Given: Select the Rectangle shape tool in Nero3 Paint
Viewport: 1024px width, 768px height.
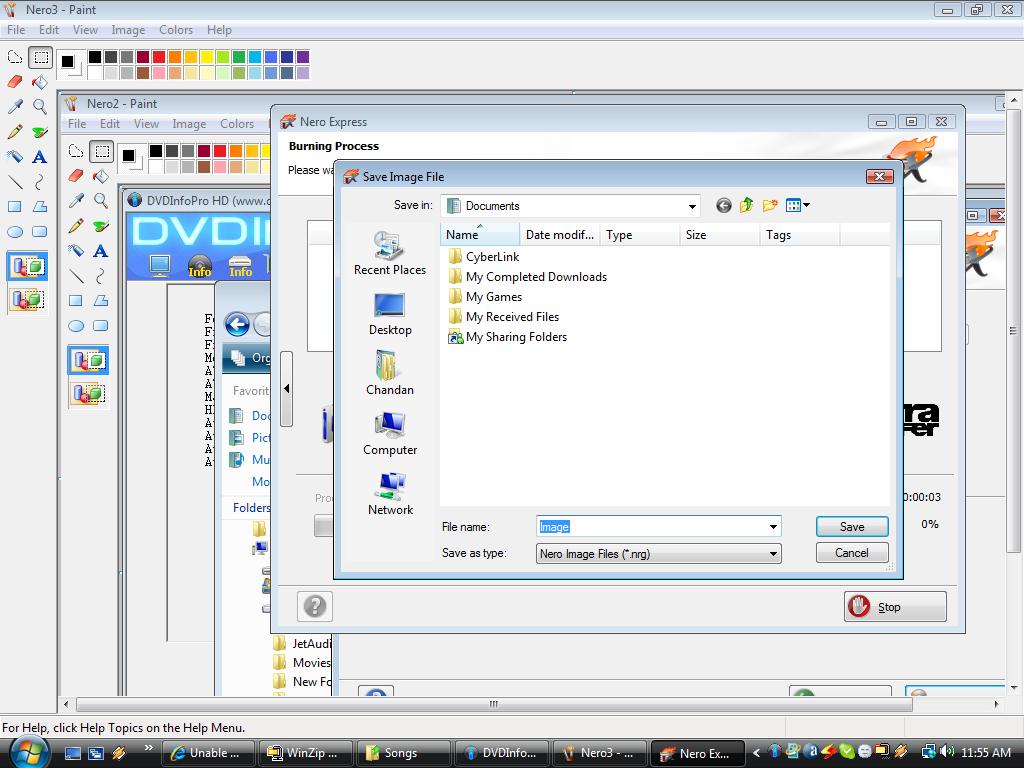Looking at the screenshot, I should point(15,206).
